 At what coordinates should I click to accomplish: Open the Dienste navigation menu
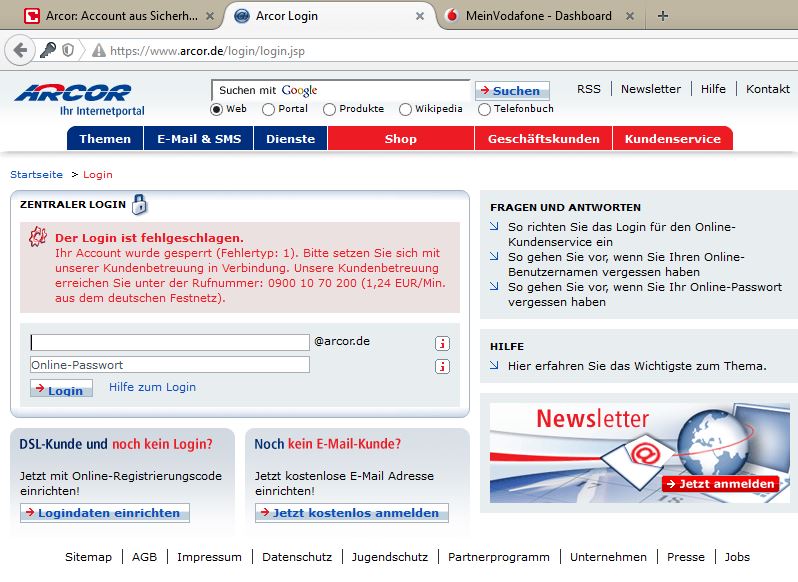coord(290,139)
